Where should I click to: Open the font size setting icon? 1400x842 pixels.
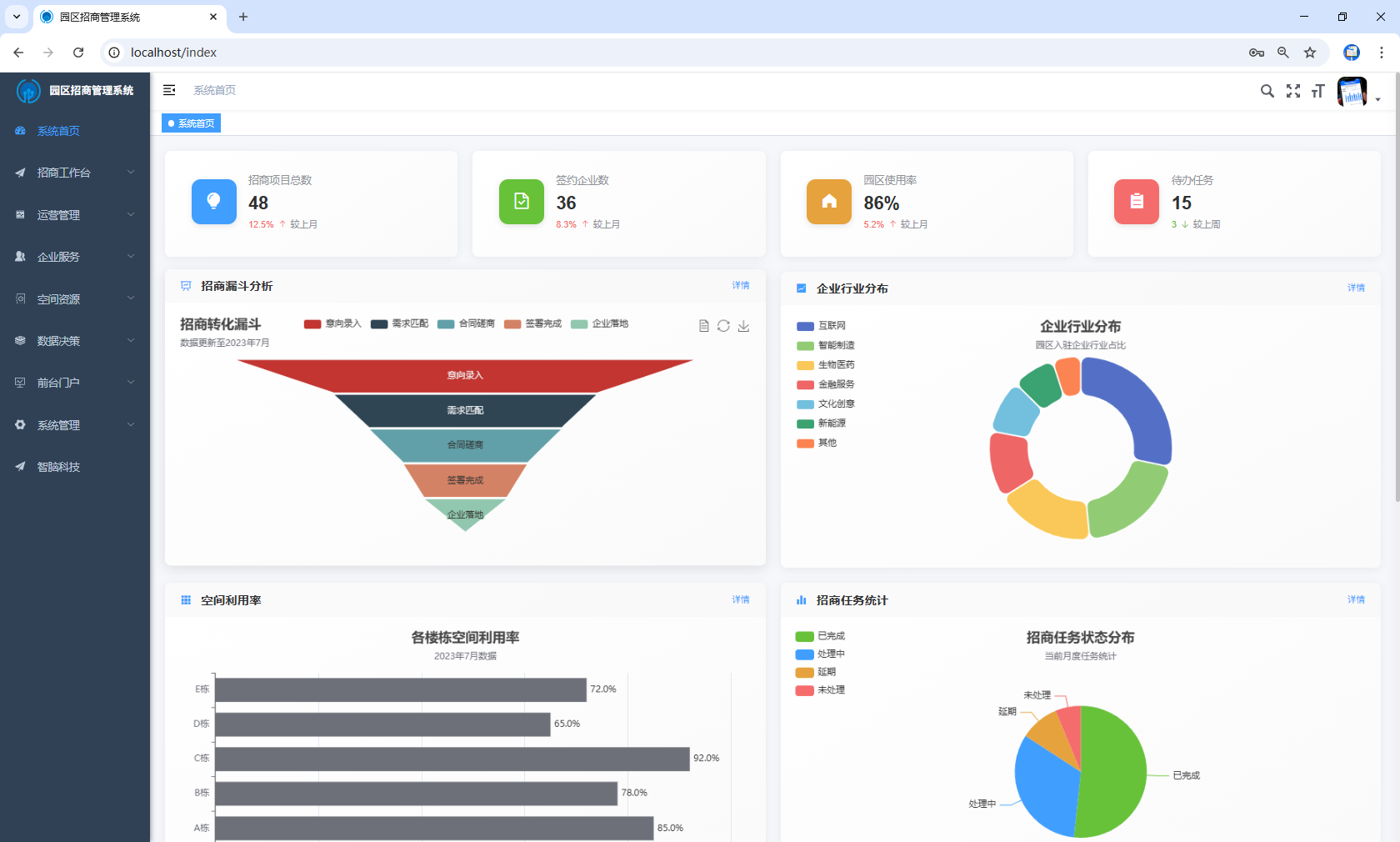click(x=1317, y=91)
